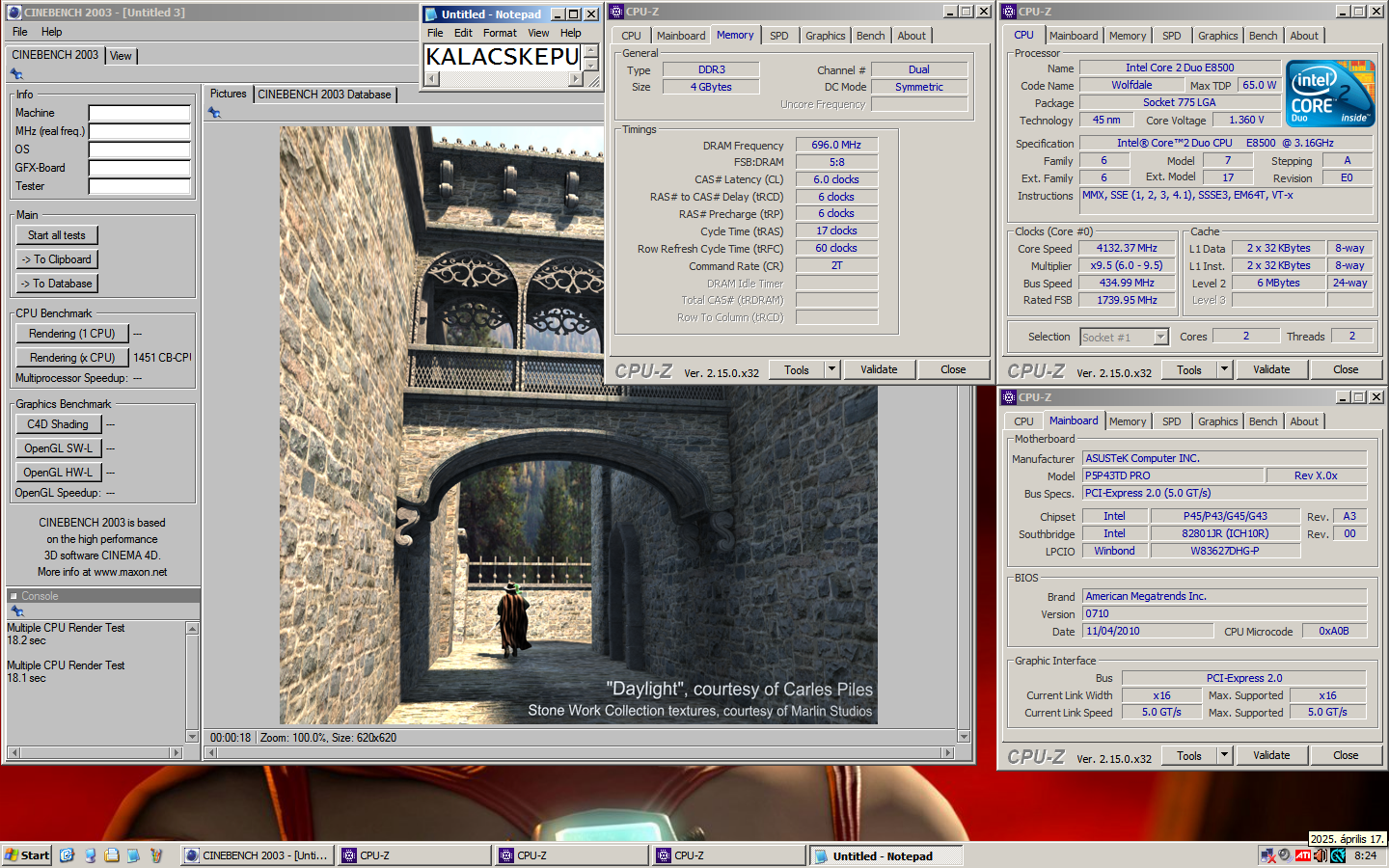Click Validate in CPU-Z CPU window
Screen dimensions: 1389x868
1271,369
